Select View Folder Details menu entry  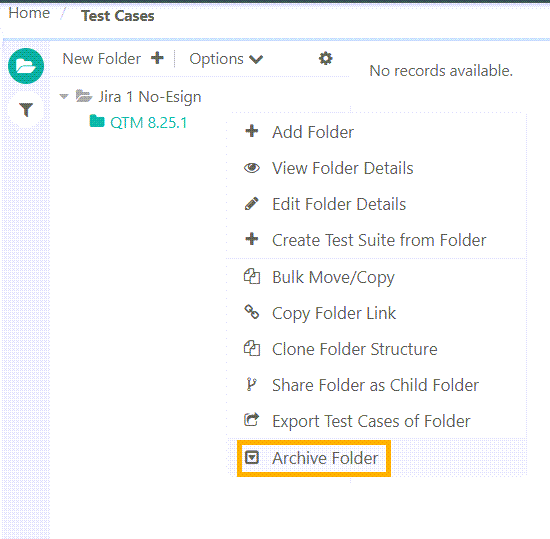pyautogui.click(x=376, y=168)
